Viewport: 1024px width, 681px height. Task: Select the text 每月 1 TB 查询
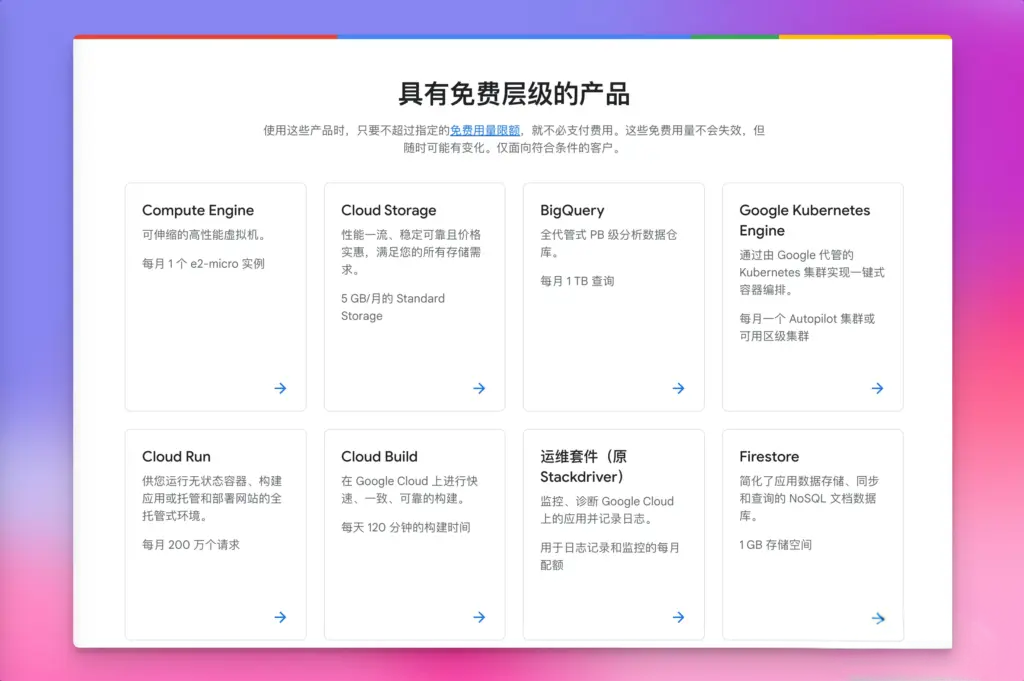tap(577, 281)
